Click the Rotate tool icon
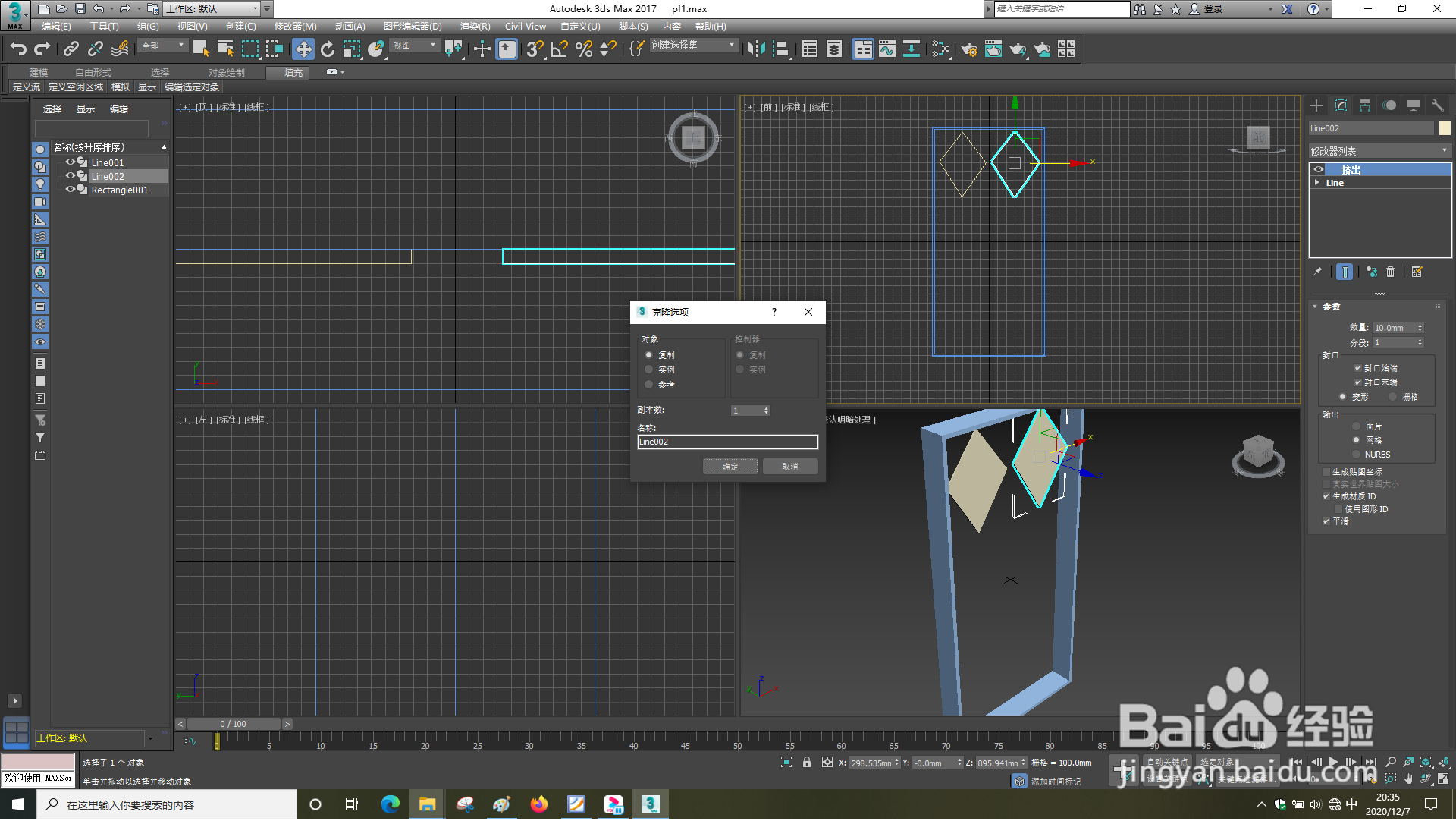The image size is (1456, 821). [328, 49]
